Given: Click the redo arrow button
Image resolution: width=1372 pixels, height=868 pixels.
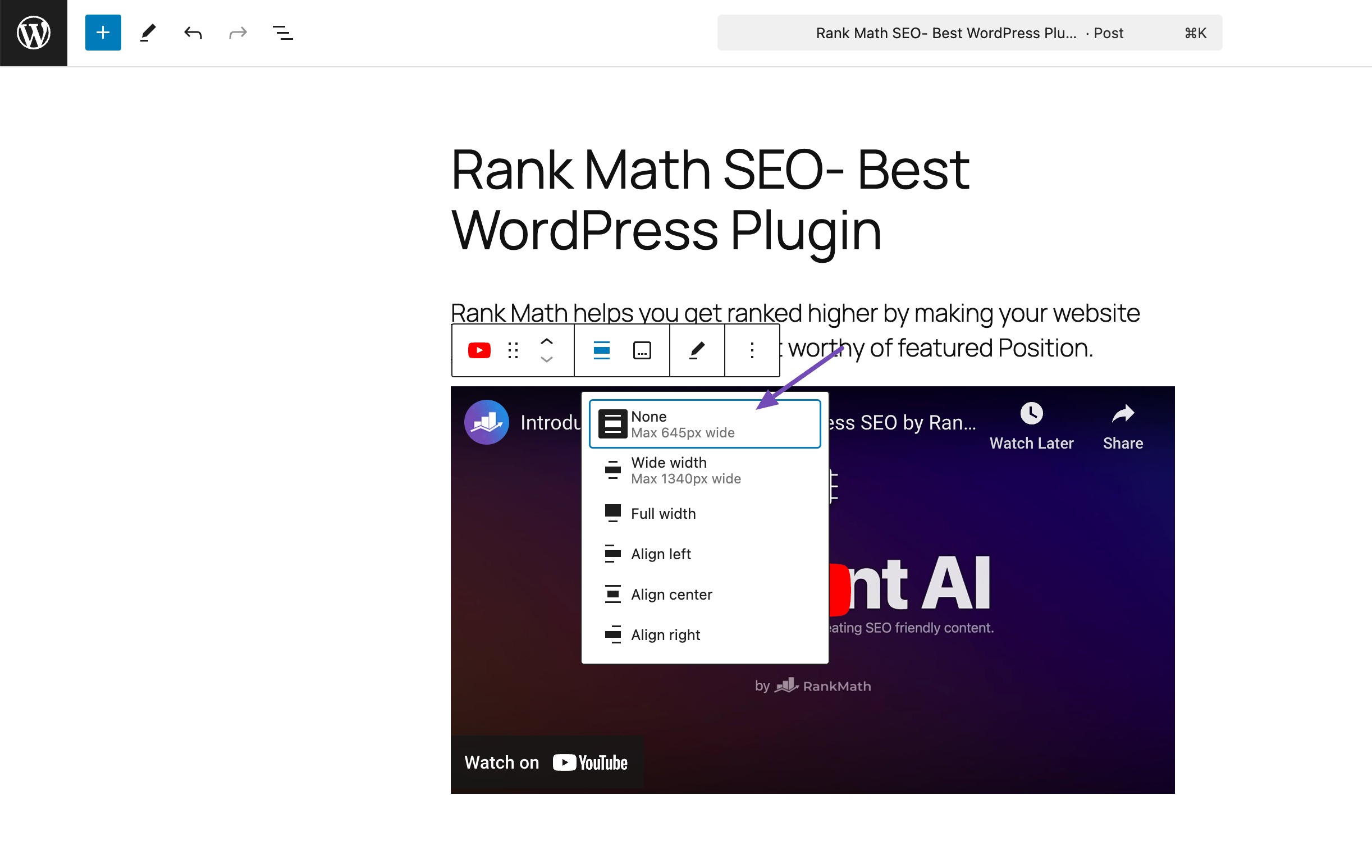Looking at the screenshot, I should (x=237, y=33).
